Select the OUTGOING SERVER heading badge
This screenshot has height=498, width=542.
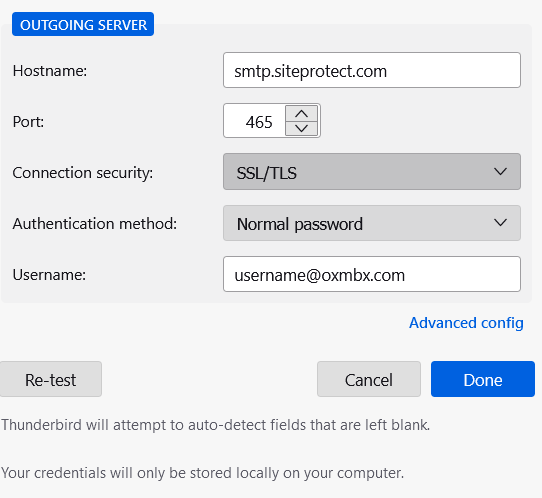[83, 24]
